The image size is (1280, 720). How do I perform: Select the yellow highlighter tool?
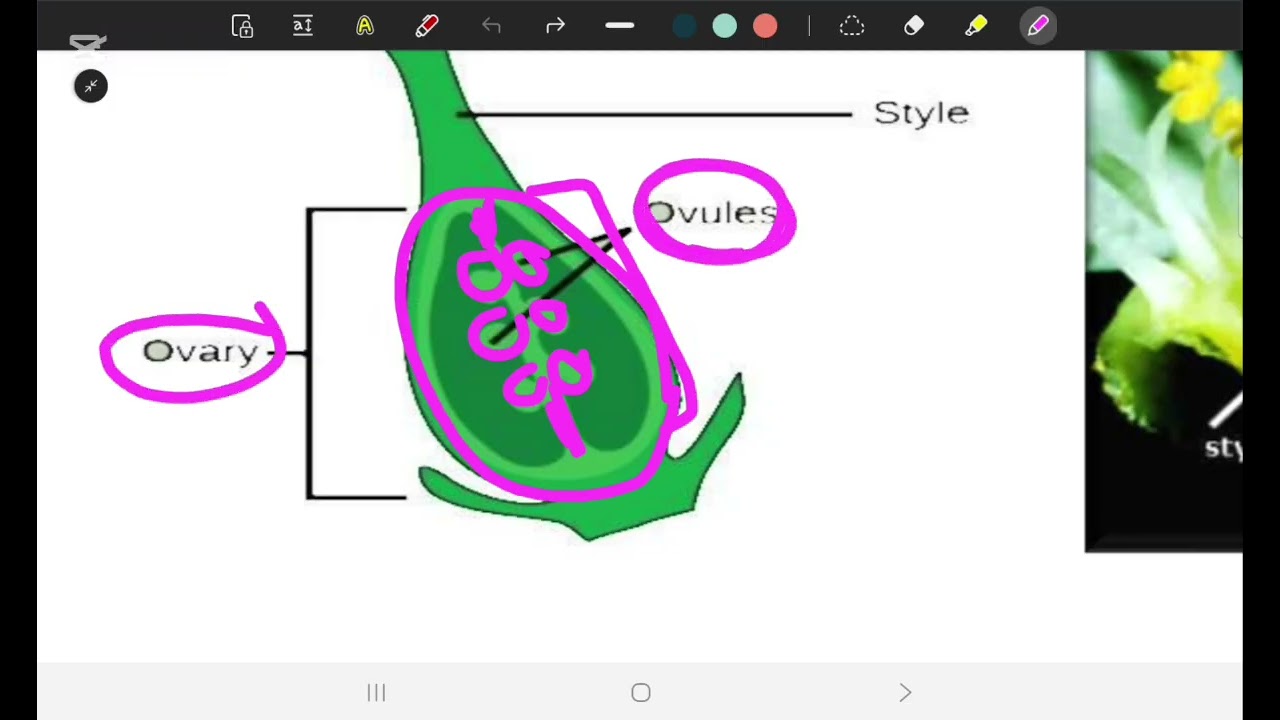coord(976,26)
